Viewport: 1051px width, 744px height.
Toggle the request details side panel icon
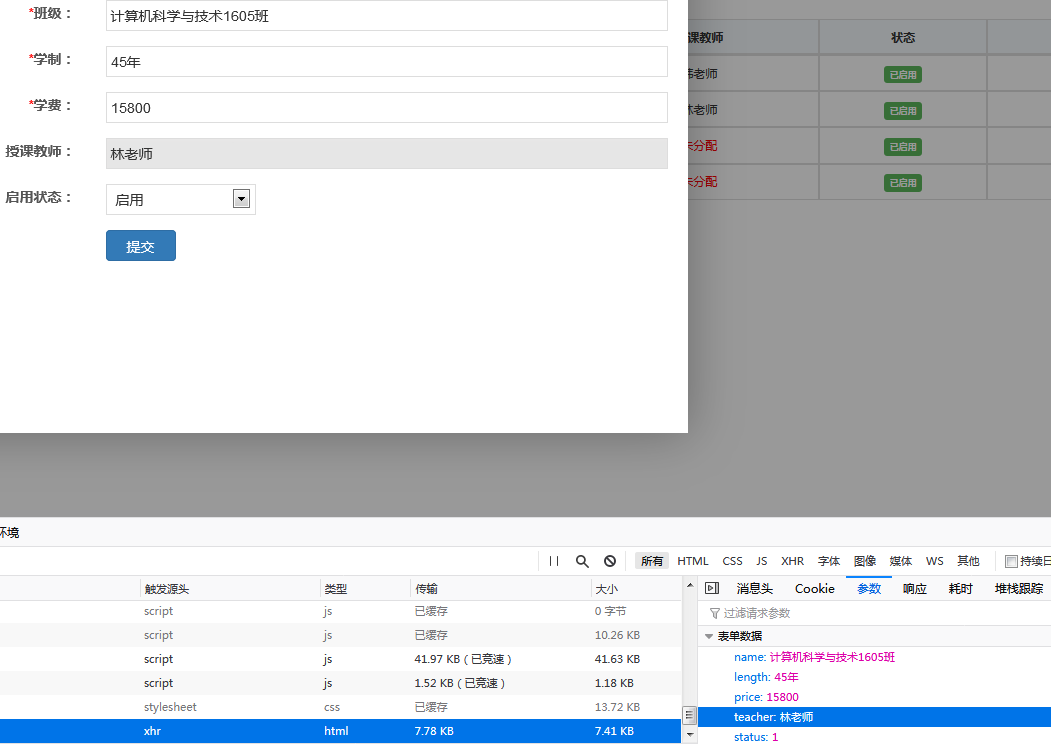coord(712,588)
